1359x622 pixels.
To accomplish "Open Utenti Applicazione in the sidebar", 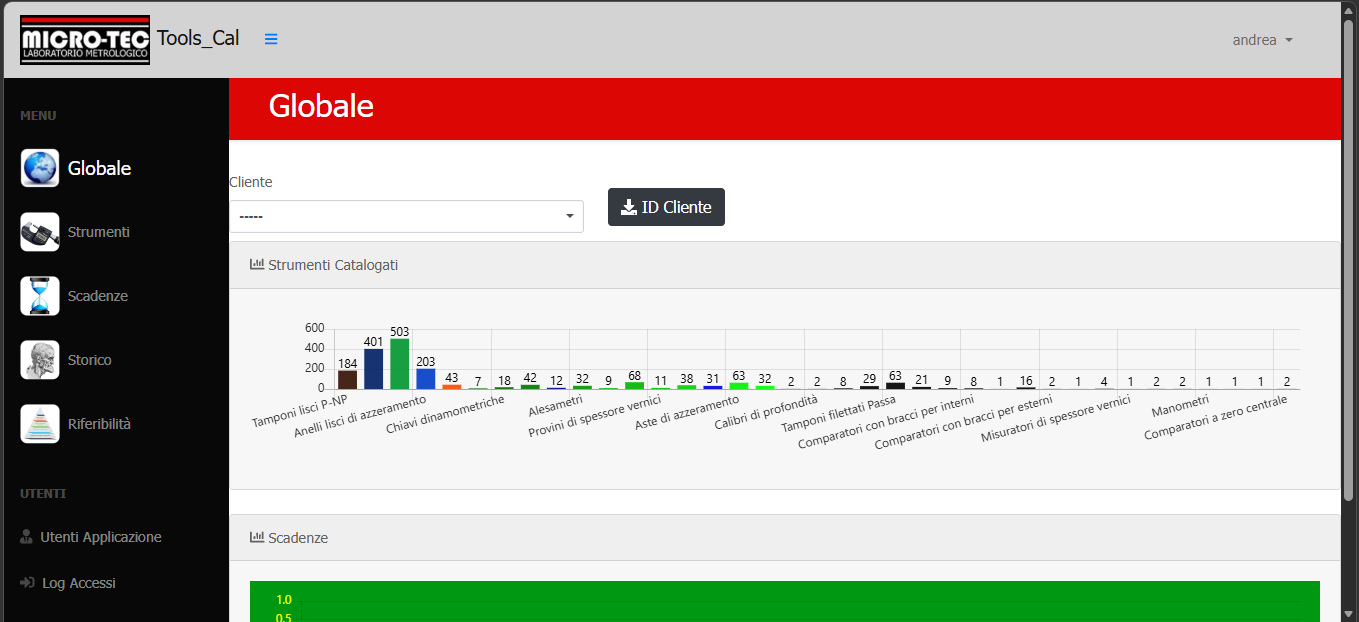I will pos(91,537).
